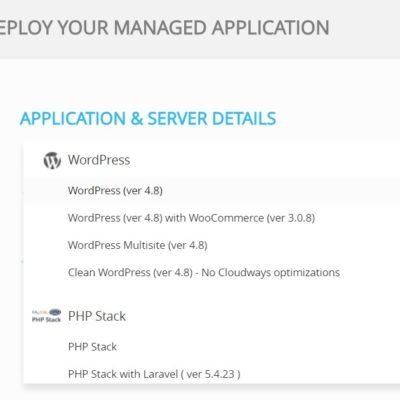Click the PHP Stack logo icon
Viewport: 400px width, 400px height.
tap(46, 315)
